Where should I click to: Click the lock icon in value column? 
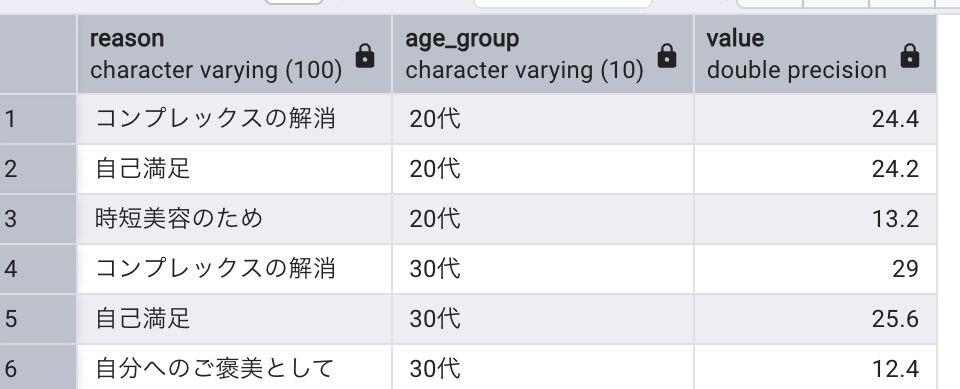910,56
